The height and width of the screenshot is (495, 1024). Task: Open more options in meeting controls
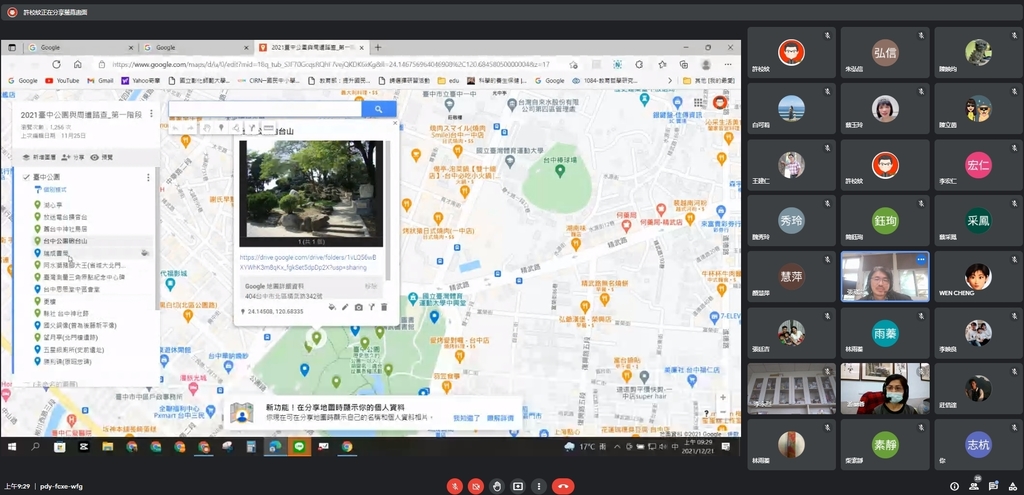point(539,487)
